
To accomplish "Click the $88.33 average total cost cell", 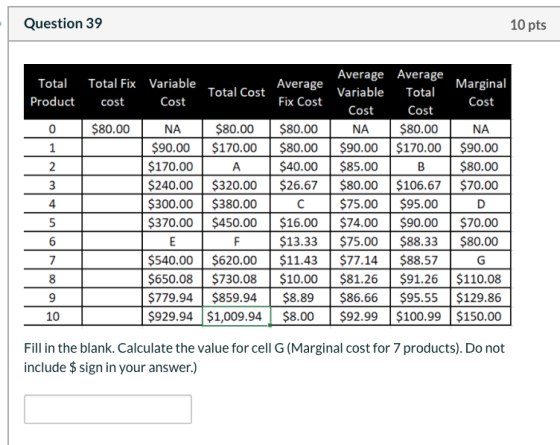I will [x=421, y=241].
